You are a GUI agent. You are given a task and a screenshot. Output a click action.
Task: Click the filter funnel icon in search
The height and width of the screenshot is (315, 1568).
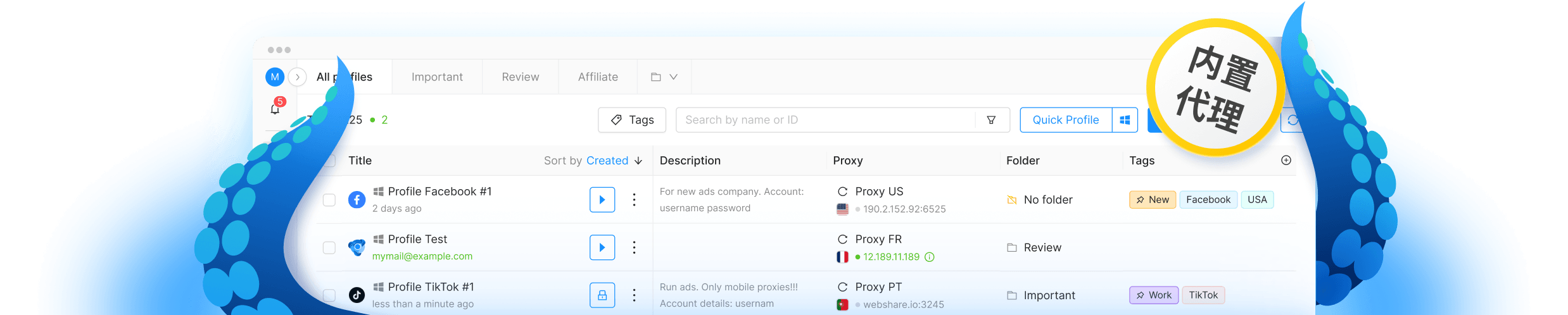[x=991, y=120]
